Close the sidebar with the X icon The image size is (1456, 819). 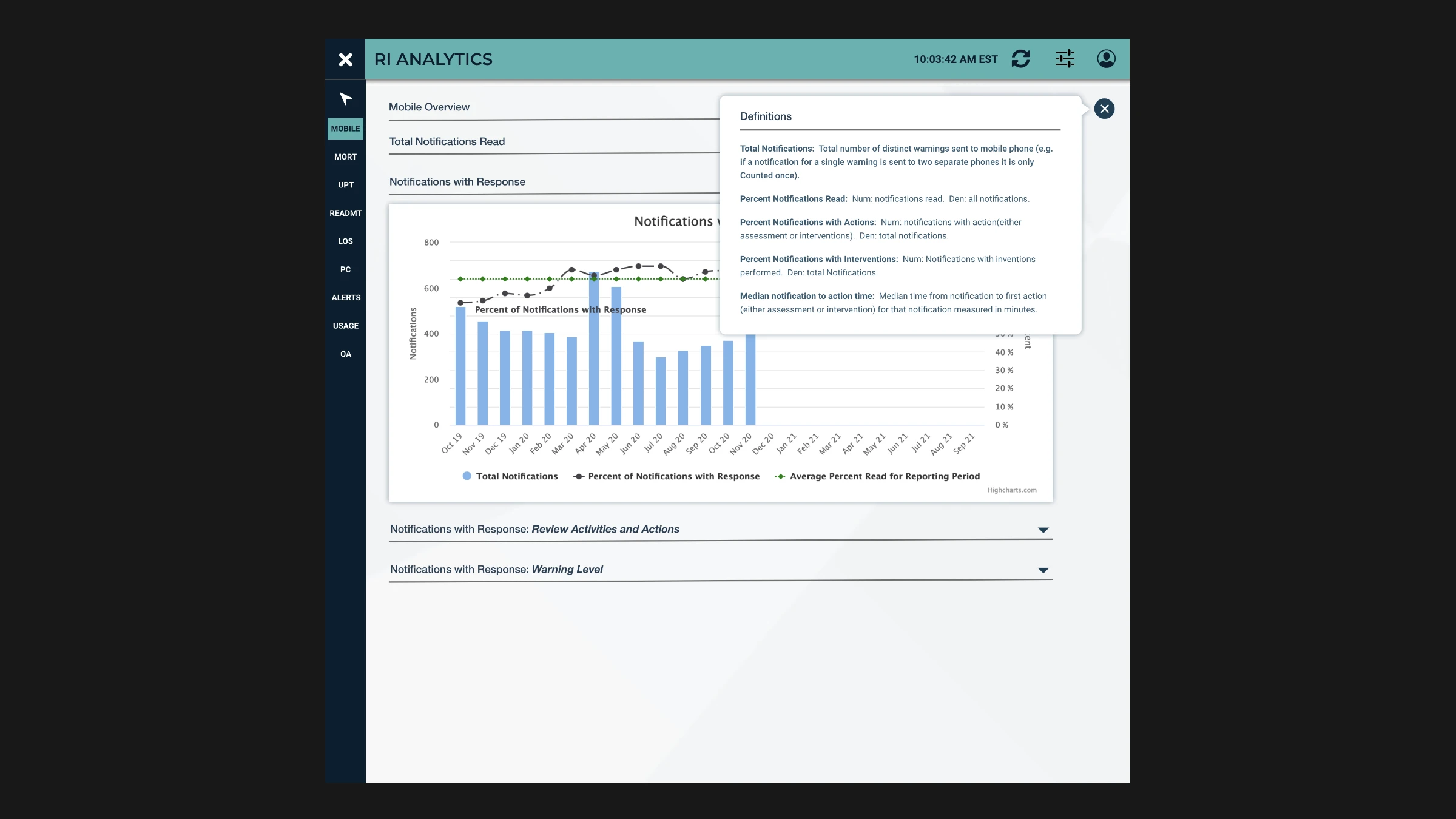coord(345,59)
